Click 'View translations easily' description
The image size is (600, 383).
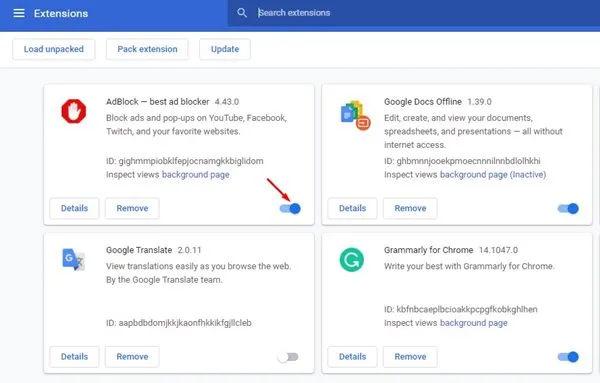(x=199, y=273)
